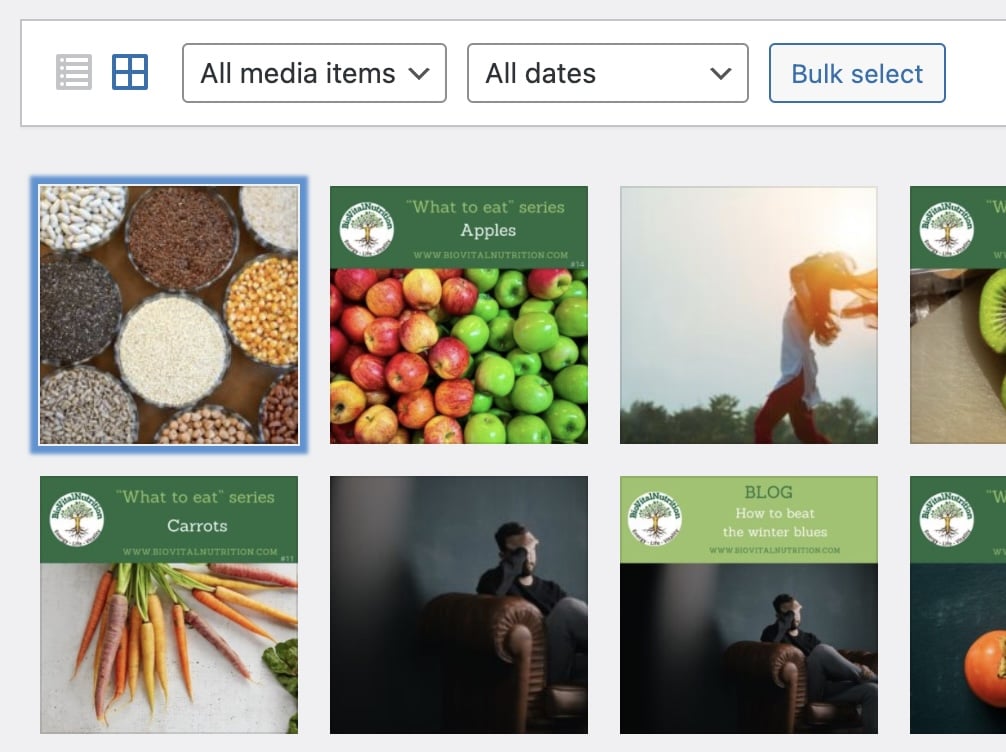Select the Apples 'What to eat' series graphic
1006x752 pixels.
458,315
